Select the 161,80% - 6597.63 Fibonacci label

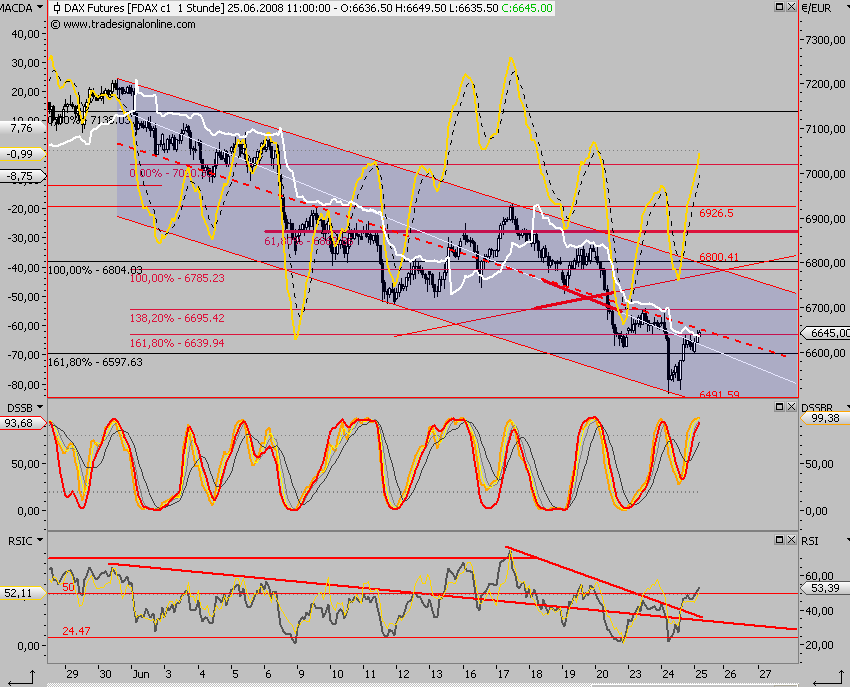pos(95,362)
